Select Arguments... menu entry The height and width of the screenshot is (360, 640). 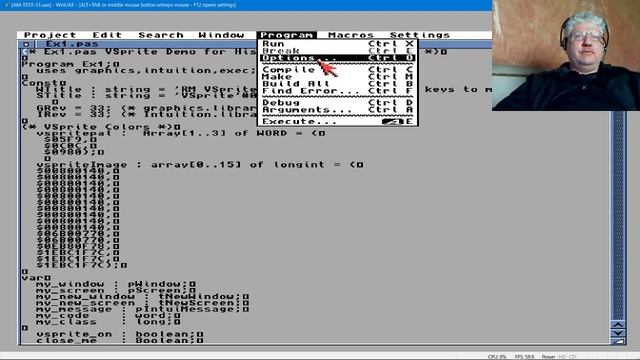(x=338, y=110)
